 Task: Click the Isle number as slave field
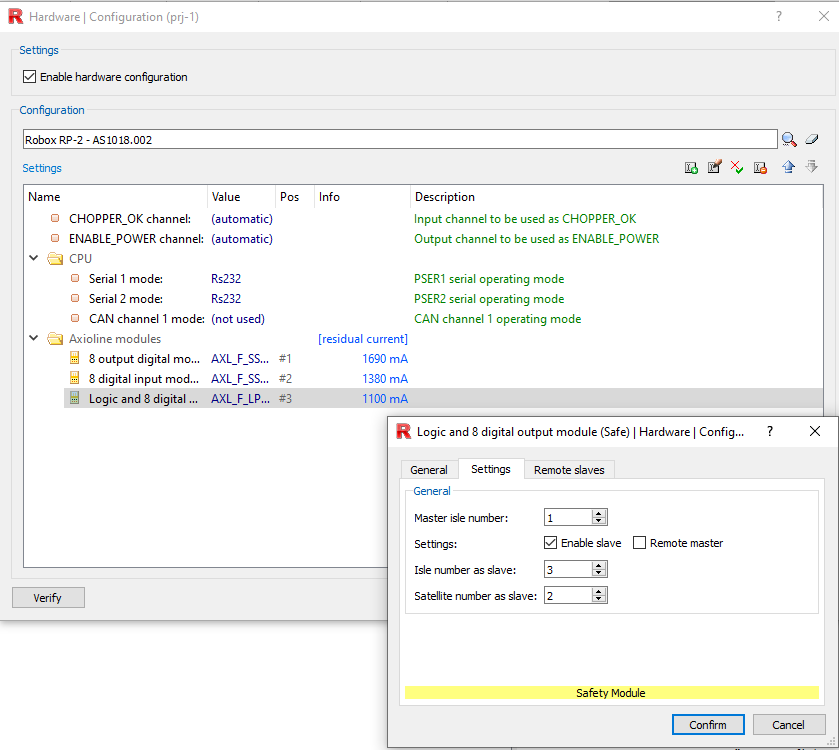pyautogui.click(x=568, y=569)
